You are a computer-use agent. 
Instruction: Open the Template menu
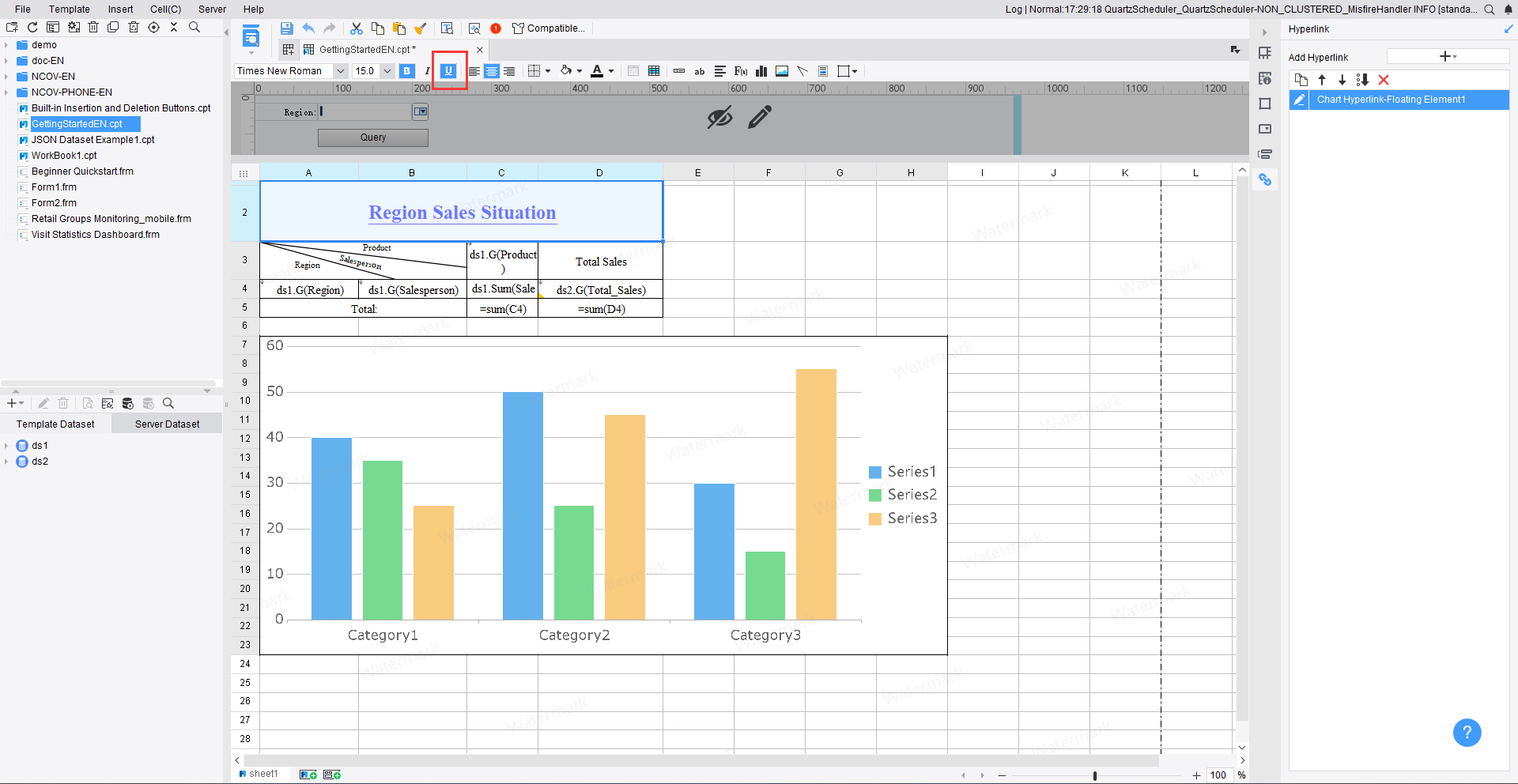click(70, 9)
